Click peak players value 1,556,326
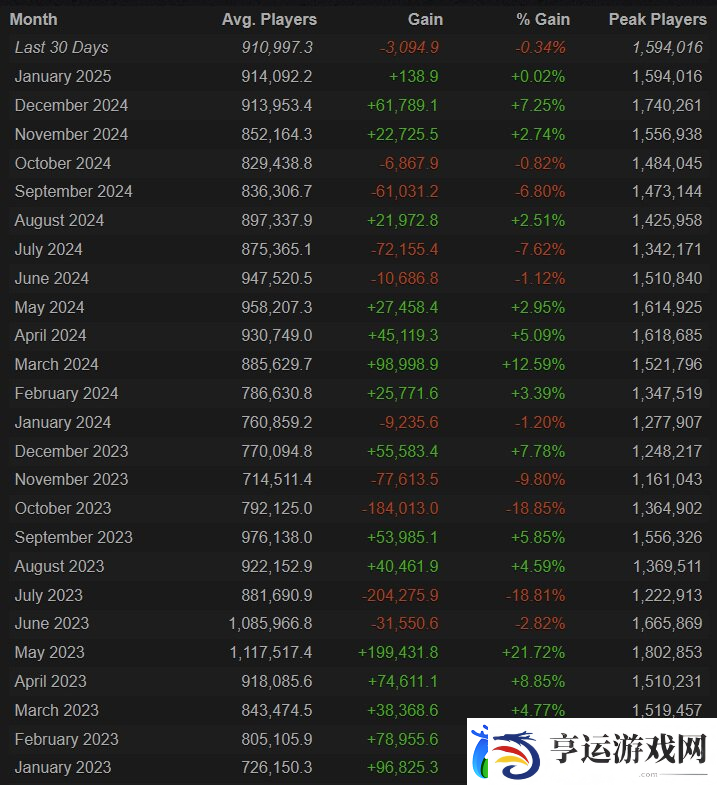 [667, 538]
